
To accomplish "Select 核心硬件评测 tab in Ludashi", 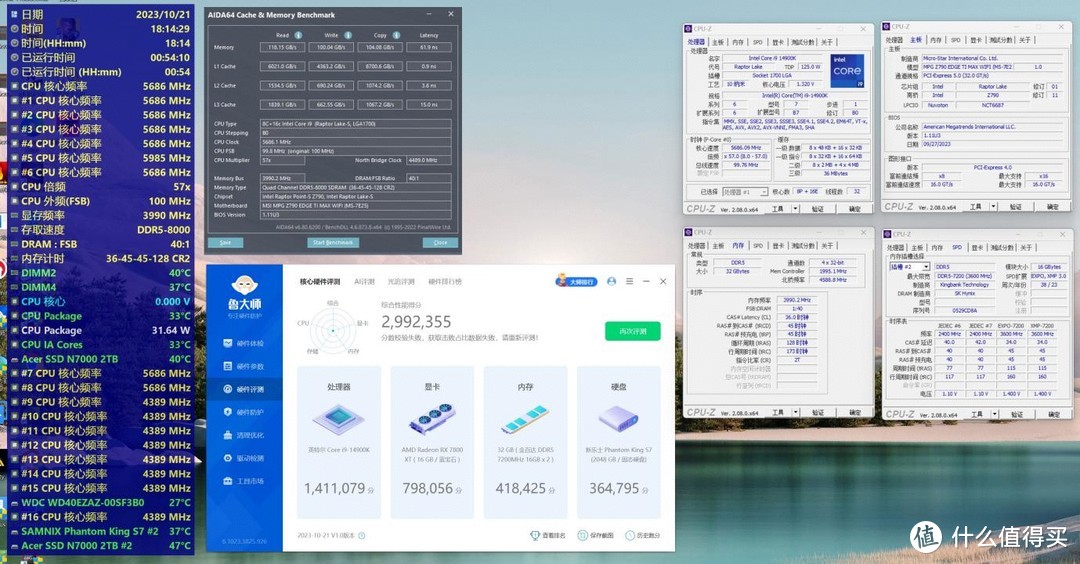I will tap(320, 282).
